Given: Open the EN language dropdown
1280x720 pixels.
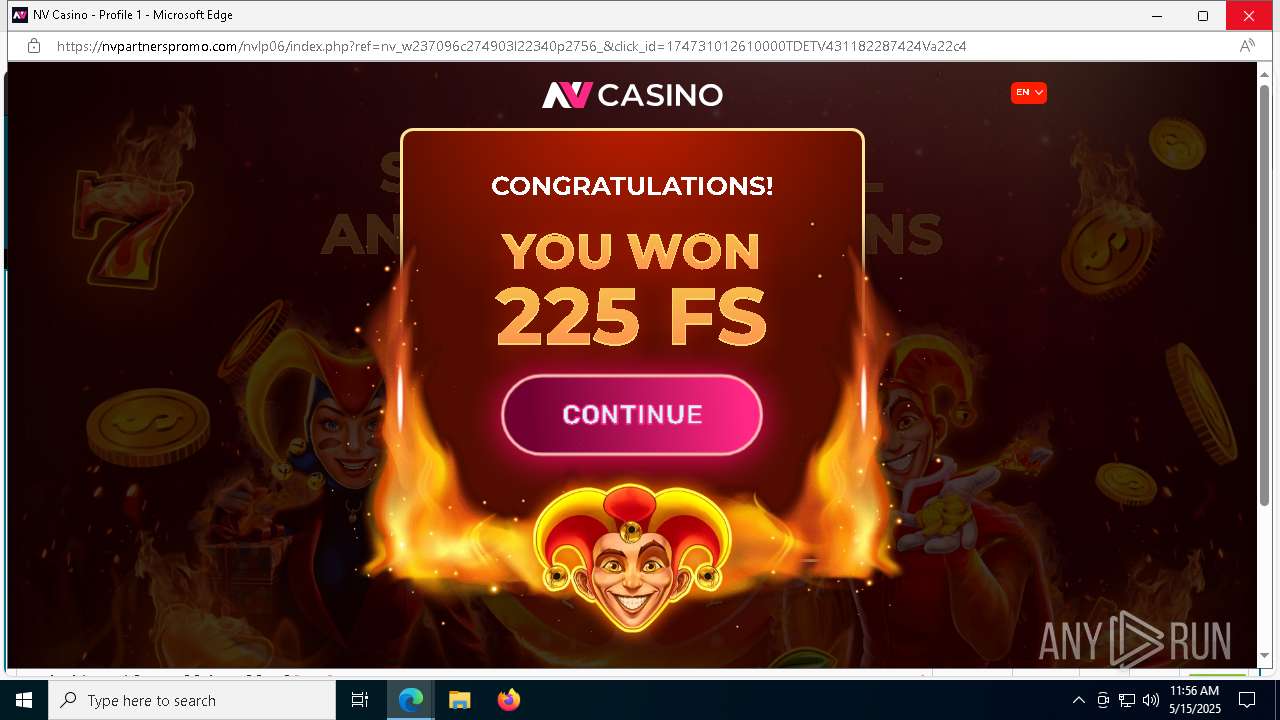Looking at the screenshot, I should [1029, 93].
